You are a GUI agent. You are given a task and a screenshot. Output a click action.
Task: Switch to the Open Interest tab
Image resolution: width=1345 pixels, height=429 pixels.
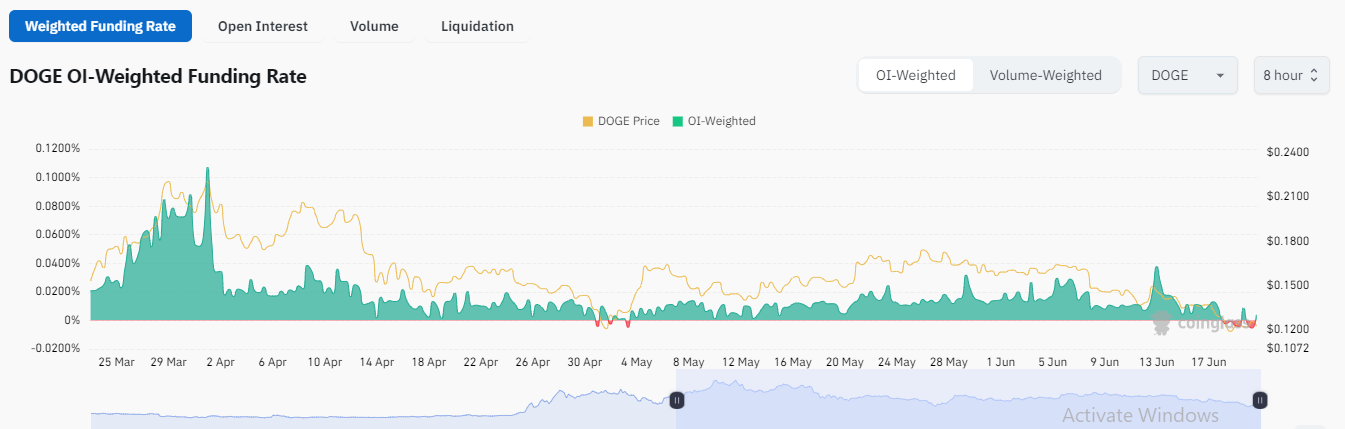[x=263, y=26]
